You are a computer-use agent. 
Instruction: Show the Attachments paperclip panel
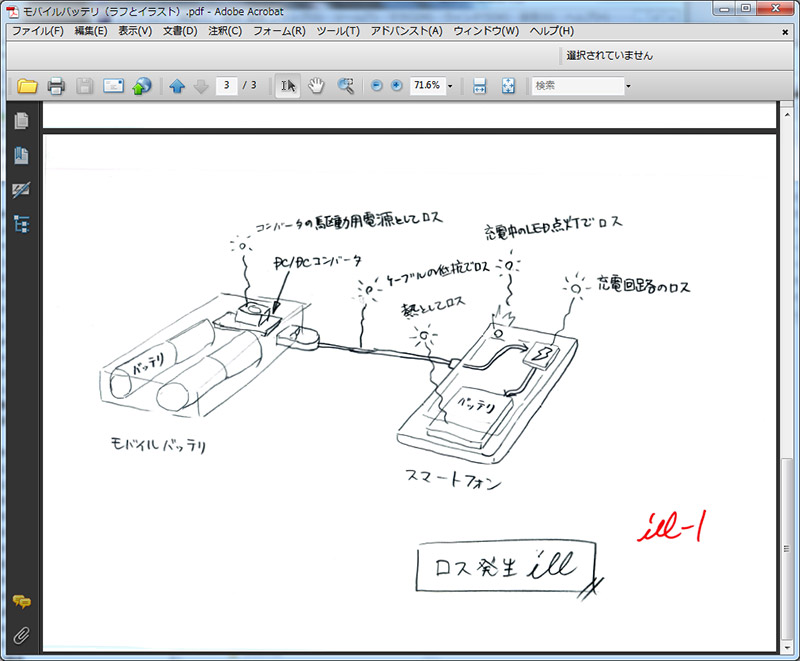(x=21, y=634)
